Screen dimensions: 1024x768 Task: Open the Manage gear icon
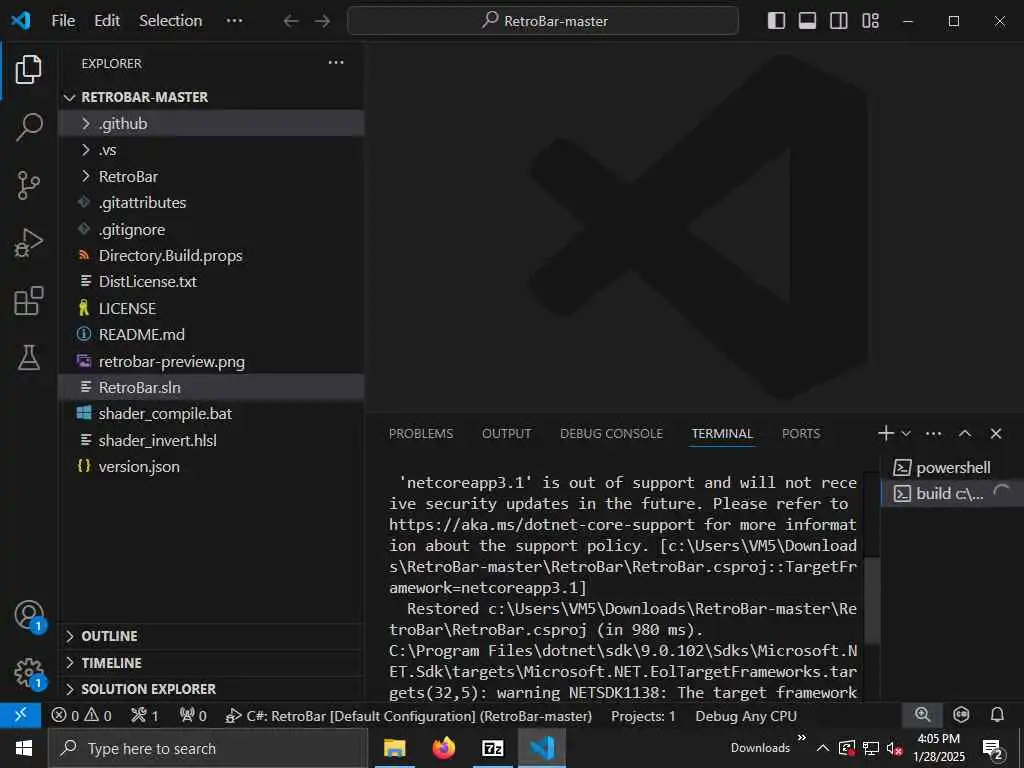click(28, 672)
